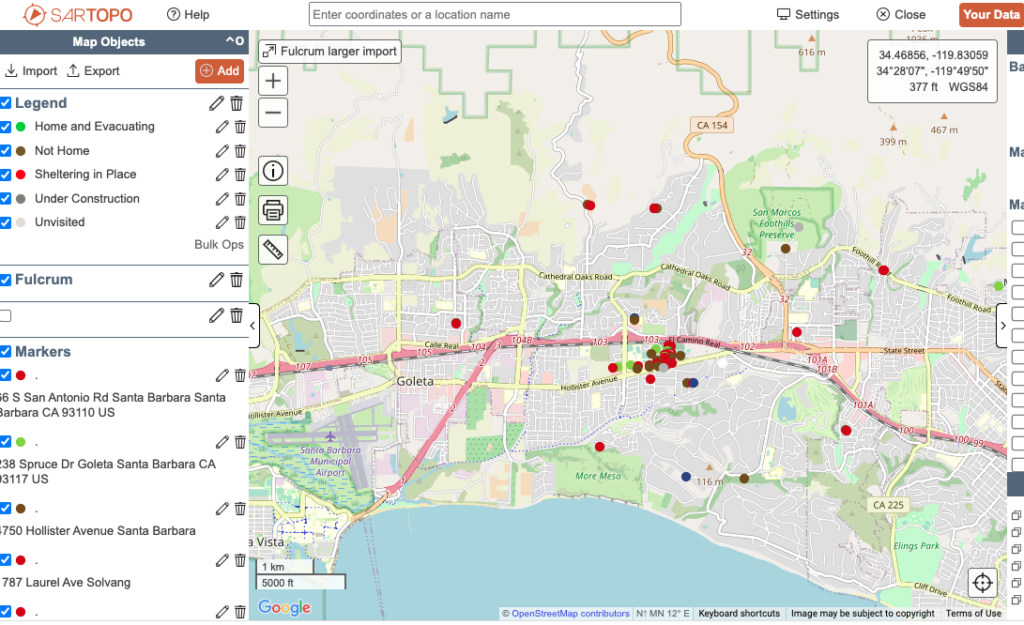
Task: Collapse left sidebar with the arrow handle
Action: click(254, 326)
